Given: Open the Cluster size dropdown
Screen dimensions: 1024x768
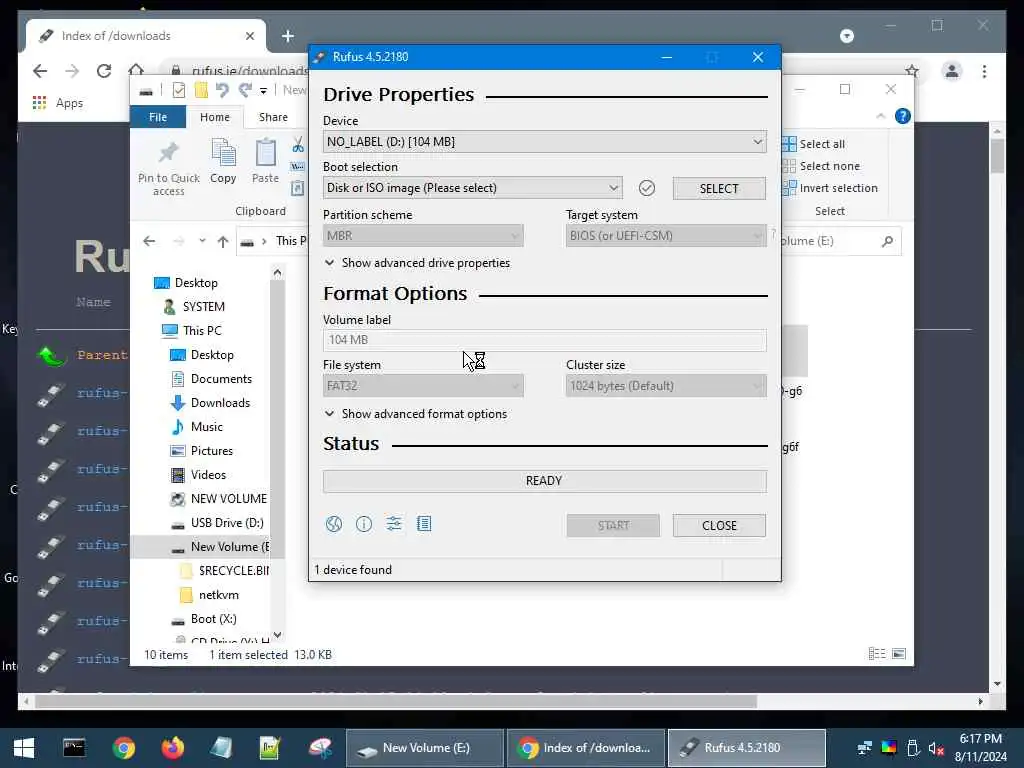Looking at the screenshot, I should (x=666, y=386).
